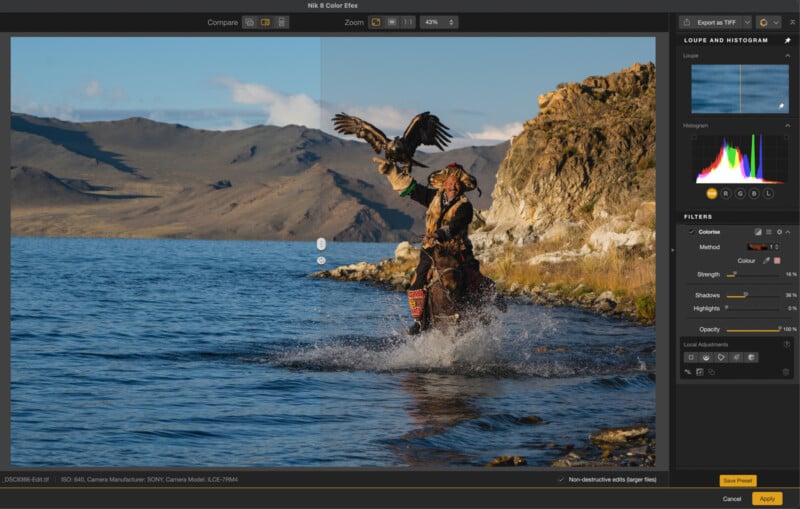The image size is (800, 509).
Task: Click the Loupe preview thumbnail
Action: 739,89
